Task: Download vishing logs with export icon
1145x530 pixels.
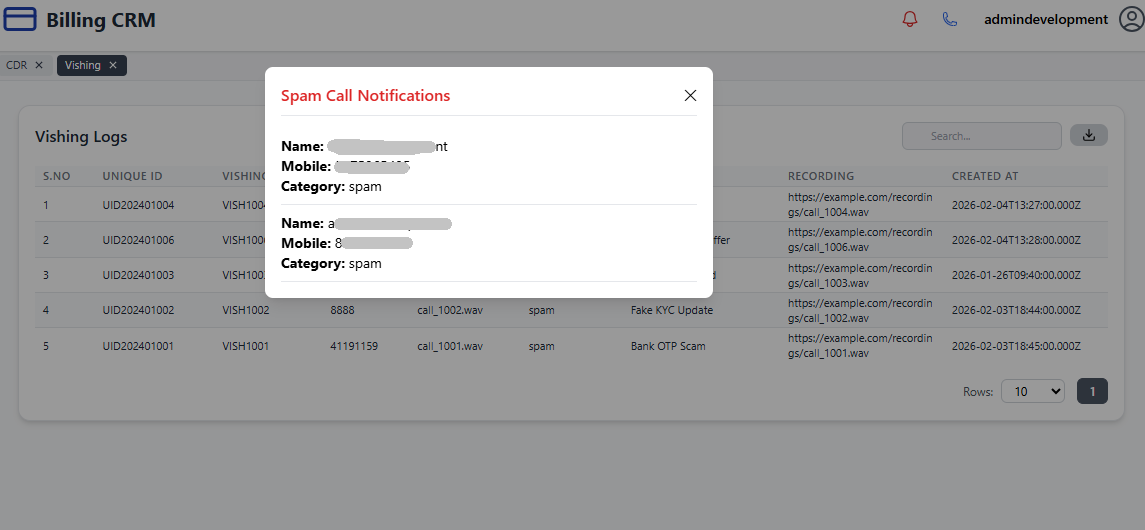Action: (x=1089, y=135)
